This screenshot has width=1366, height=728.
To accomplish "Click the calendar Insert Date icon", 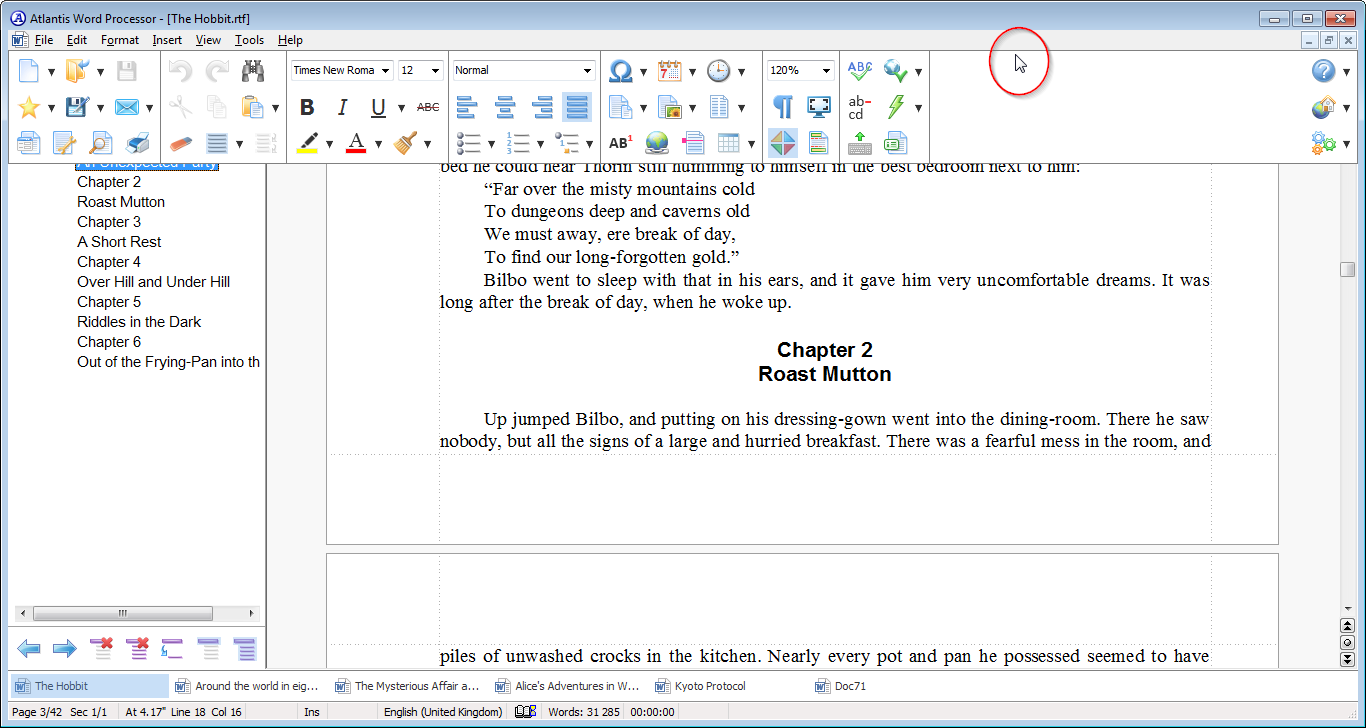I will tap(669, 71).
